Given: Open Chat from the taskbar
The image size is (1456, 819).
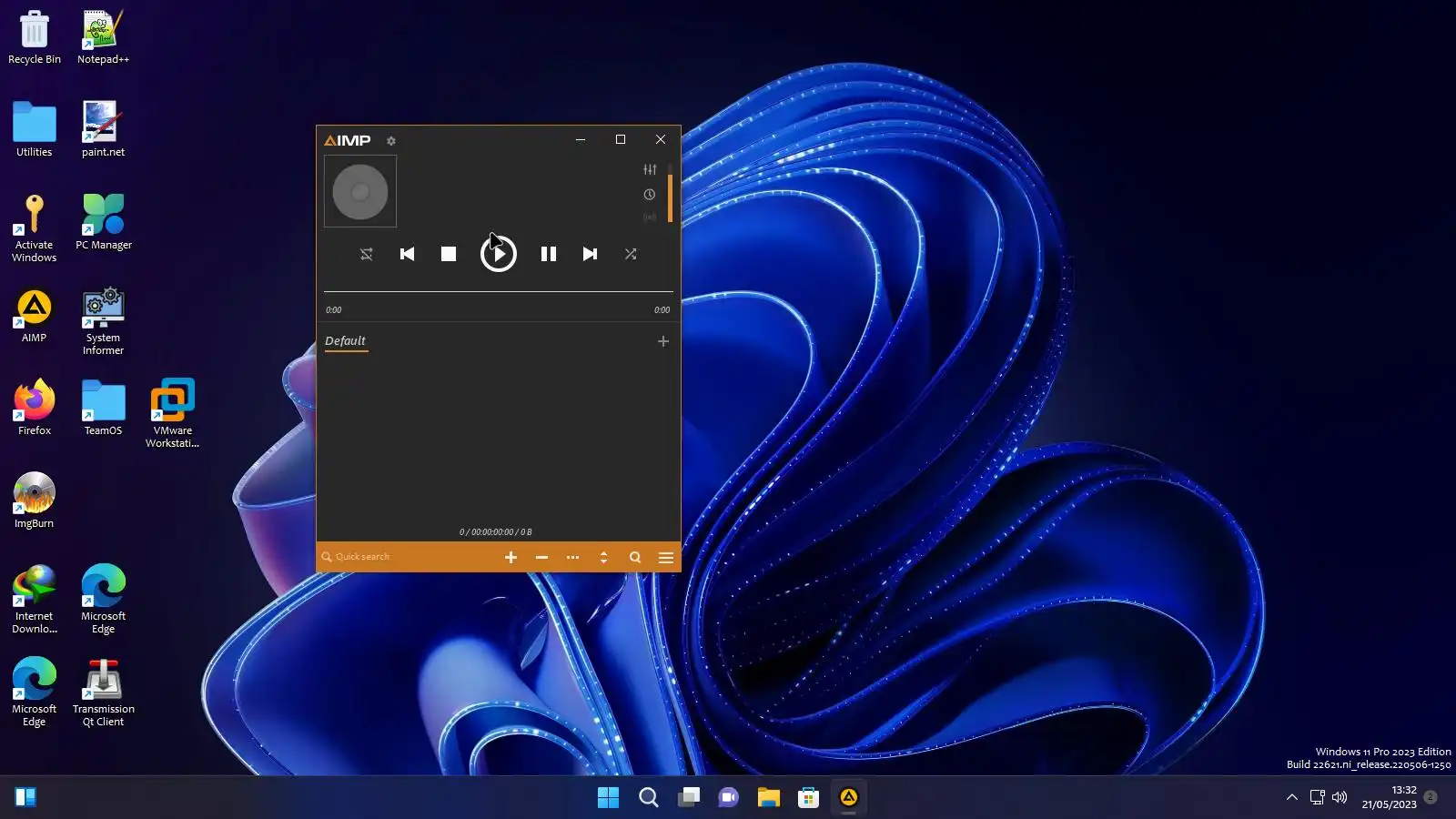Looking at the screenshot, I should 729,798.
